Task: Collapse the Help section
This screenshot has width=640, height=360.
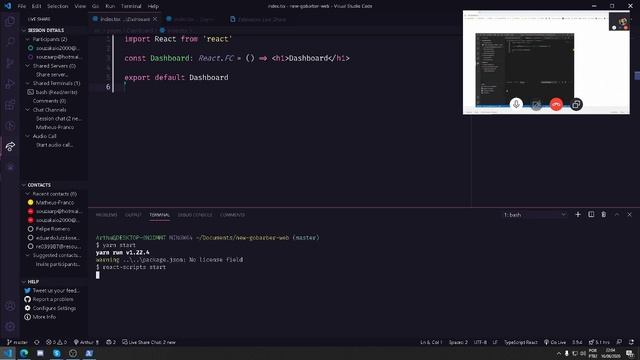Action: pyautogui.click(x=24, y=282)
